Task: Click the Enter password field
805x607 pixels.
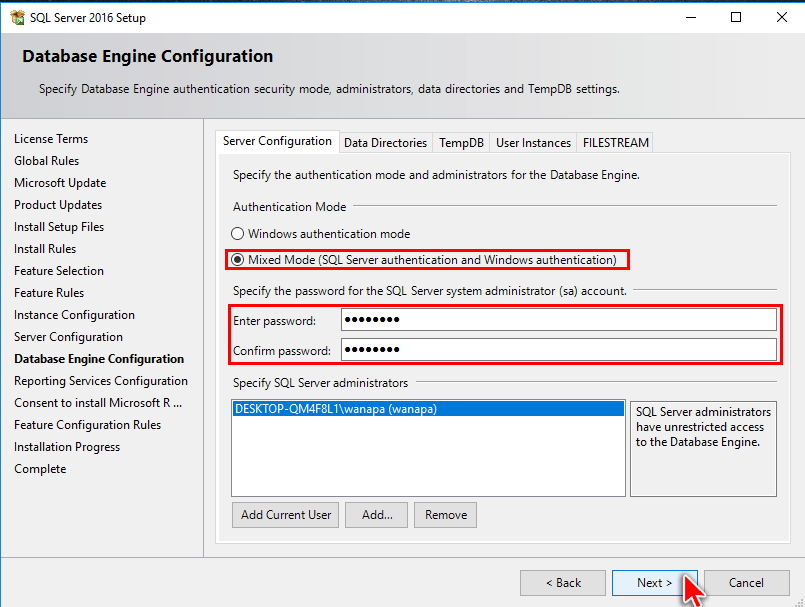Action: (x=559, y=320)
